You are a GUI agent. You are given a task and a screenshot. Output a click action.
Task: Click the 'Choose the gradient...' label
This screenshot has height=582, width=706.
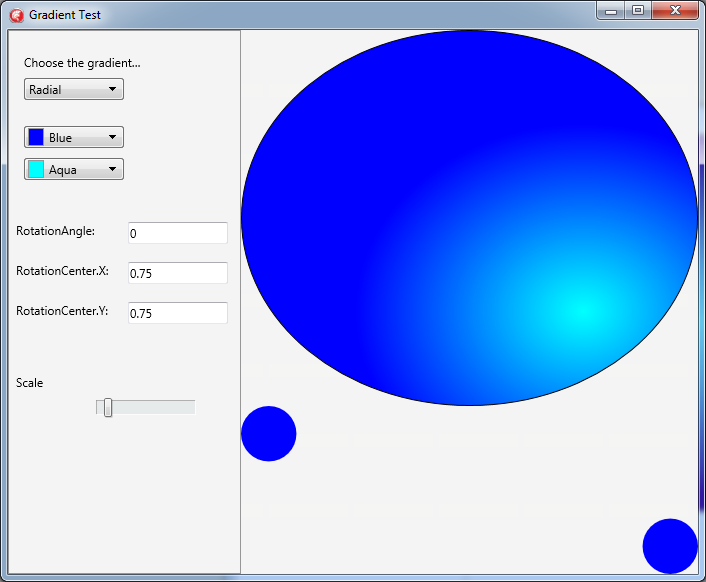click(82, 63)
